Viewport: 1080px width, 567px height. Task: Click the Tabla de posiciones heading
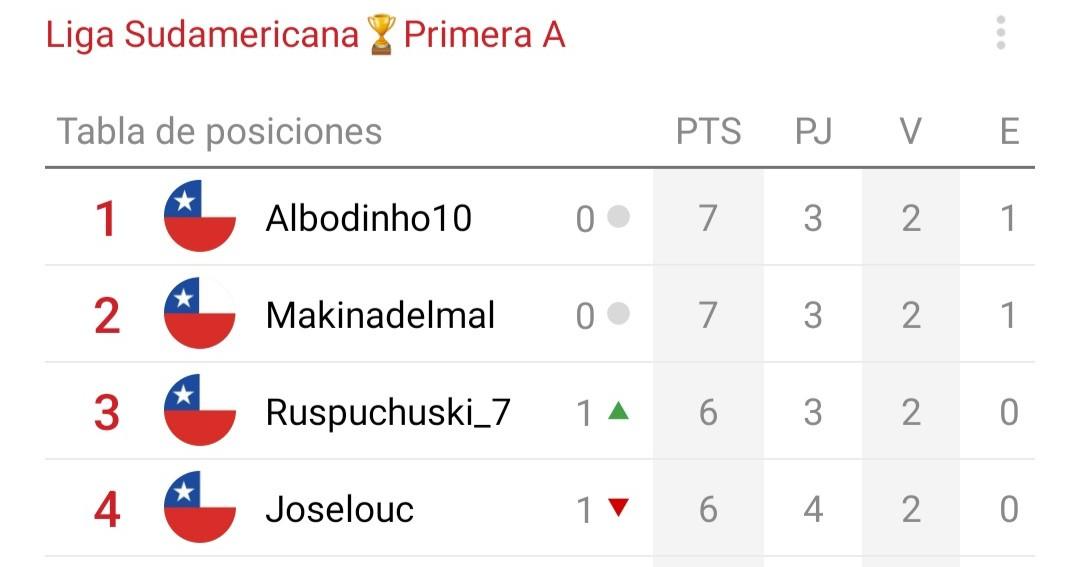(219, 131)
